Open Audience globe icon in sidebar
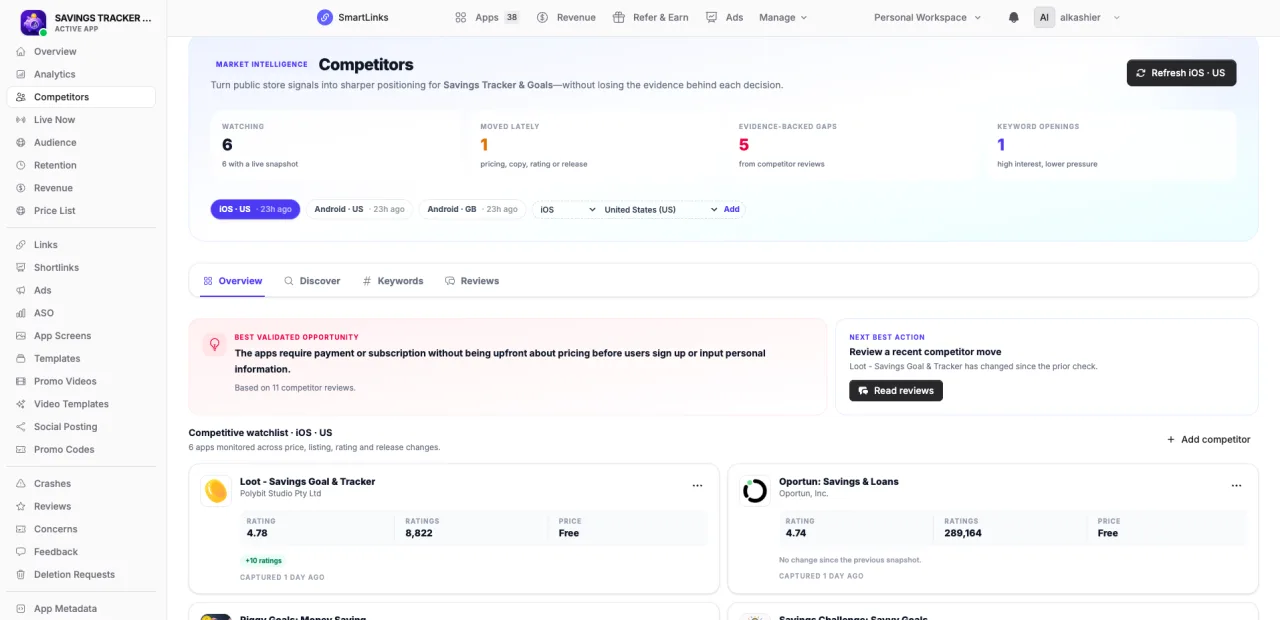1280x620 pixels. coord(22,142)
